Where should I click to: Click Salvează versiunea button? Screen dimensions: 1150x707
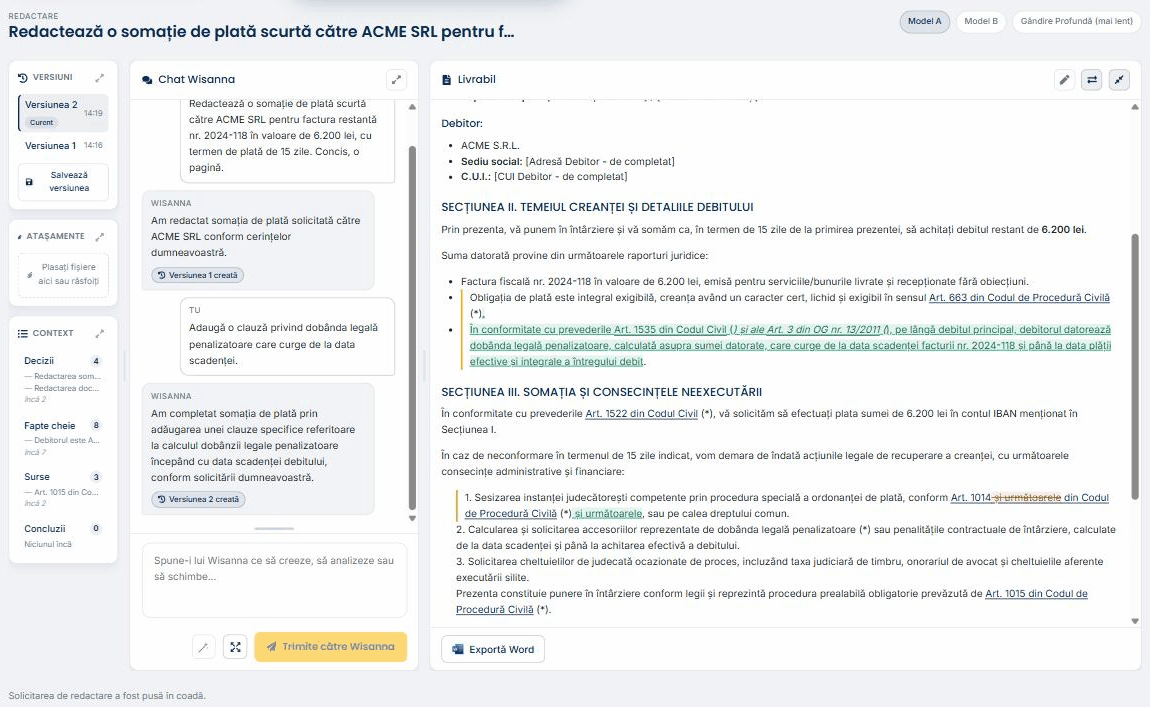tap(63, 181)
